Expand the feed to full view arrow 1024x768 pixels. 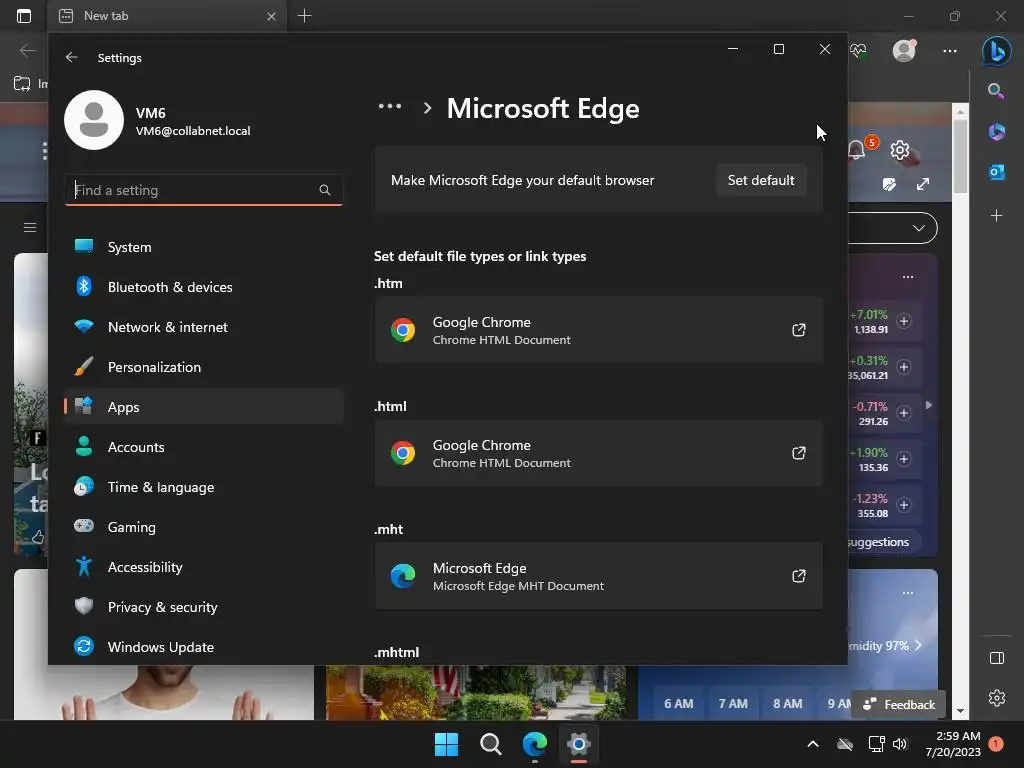tap(923, 184)
